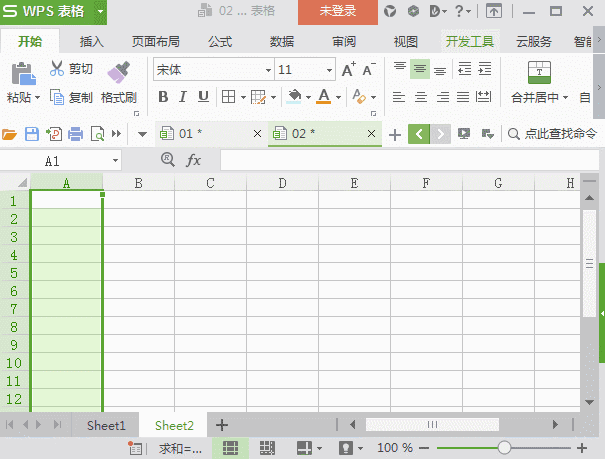The width and height of the screenshot is (605, 459).
Task: Switch to page break preview view
Action: pos(267,448)
